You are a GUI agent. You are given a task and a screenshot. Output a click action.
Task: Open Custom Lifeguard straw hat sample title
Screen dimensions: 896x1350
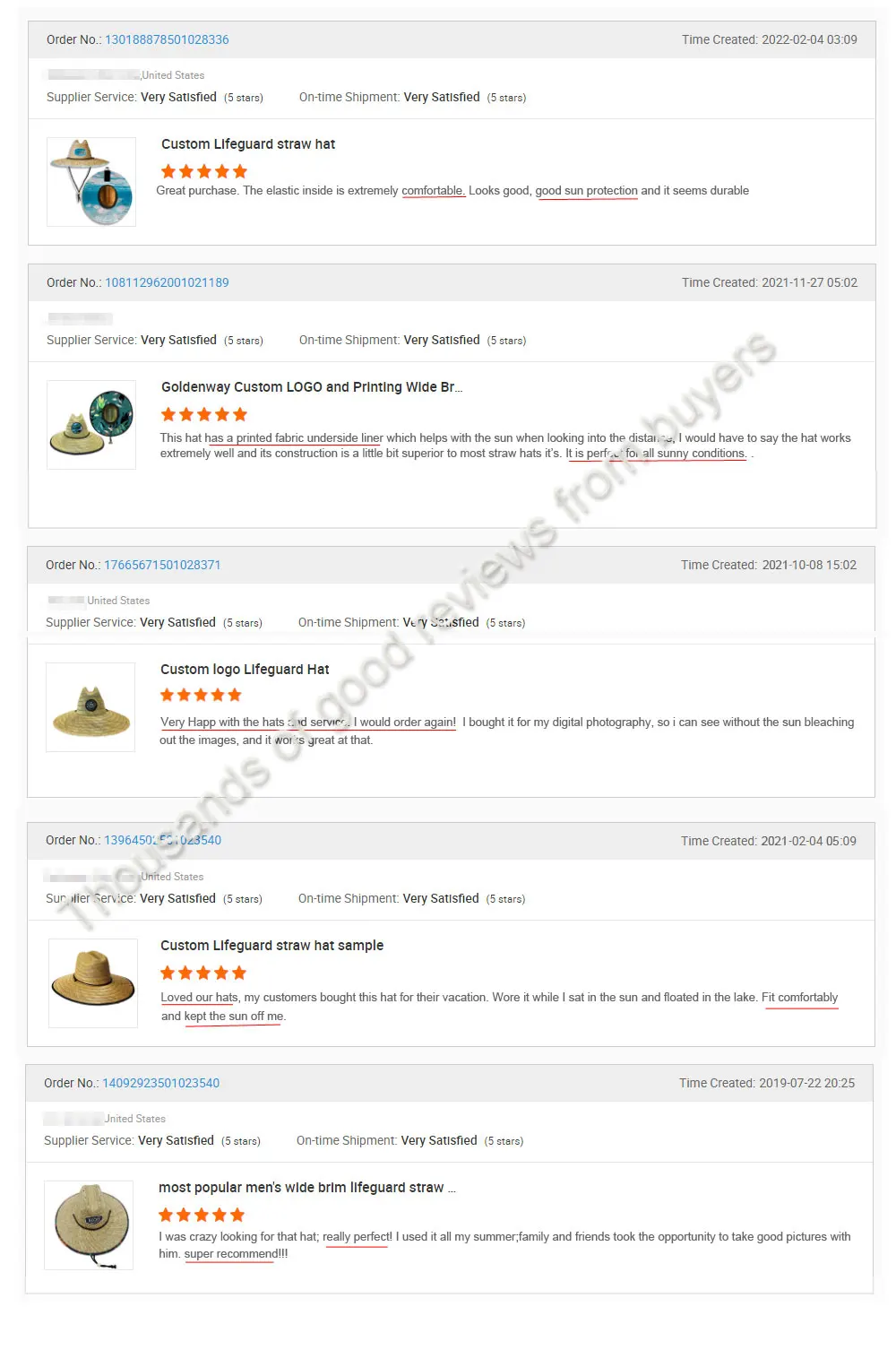pyautogui.click(x=271, y=946)
